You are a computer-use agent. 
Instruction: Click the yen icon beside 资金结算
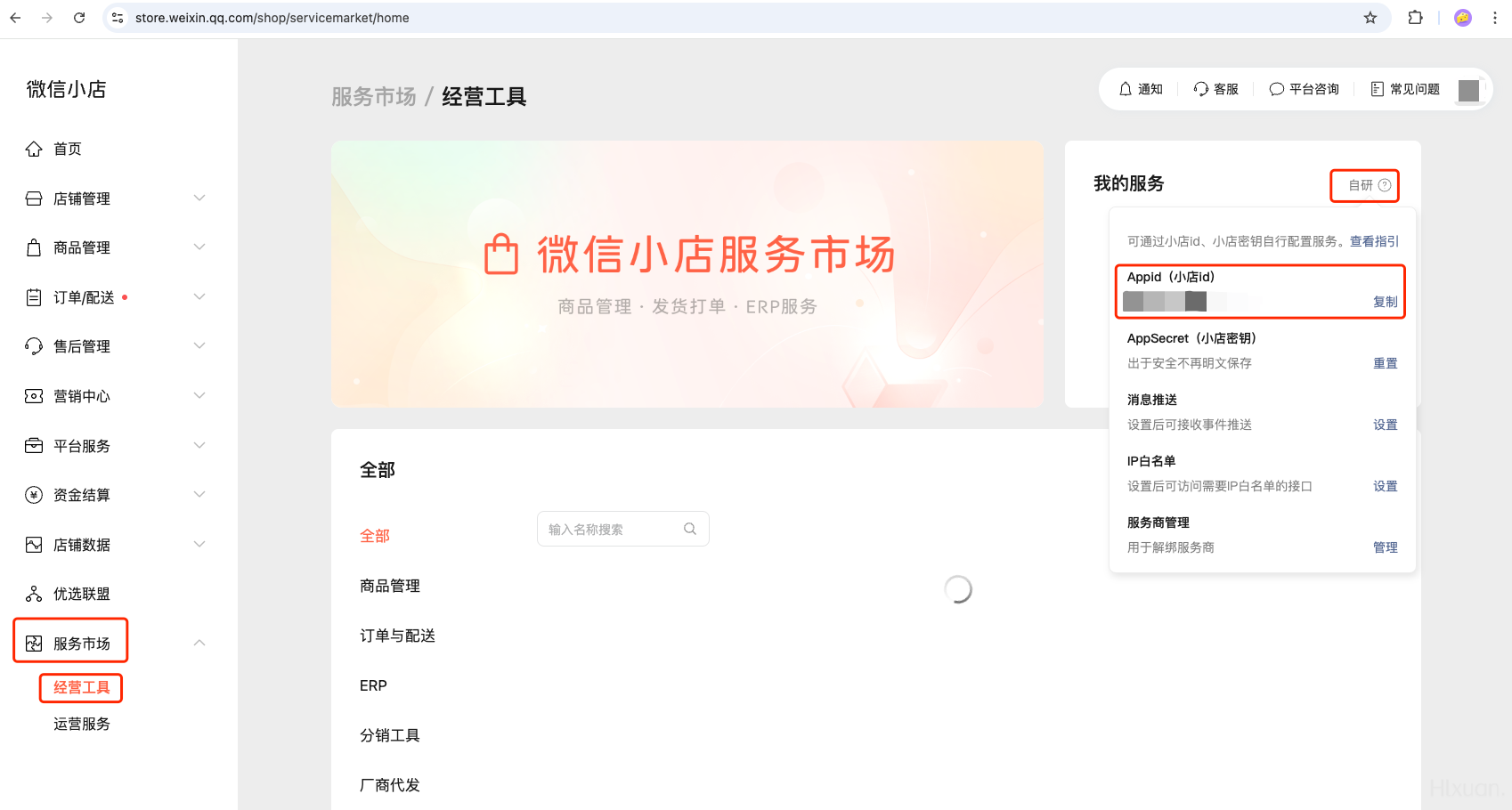click(34, 495)
